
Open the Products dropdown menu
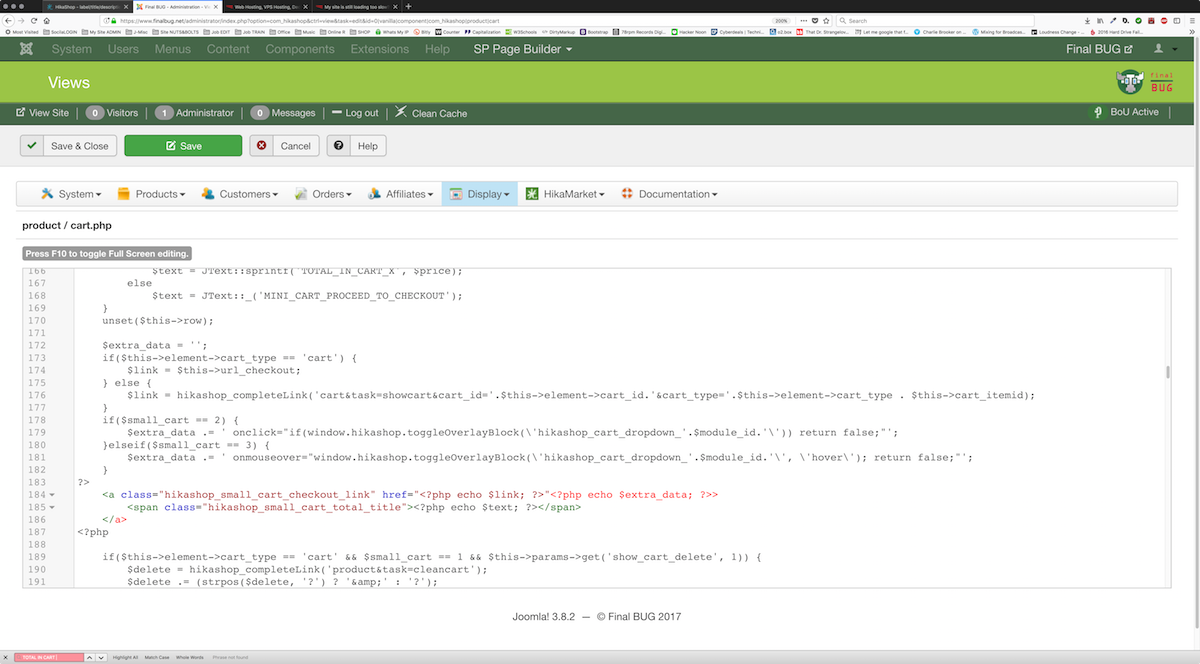151,194
